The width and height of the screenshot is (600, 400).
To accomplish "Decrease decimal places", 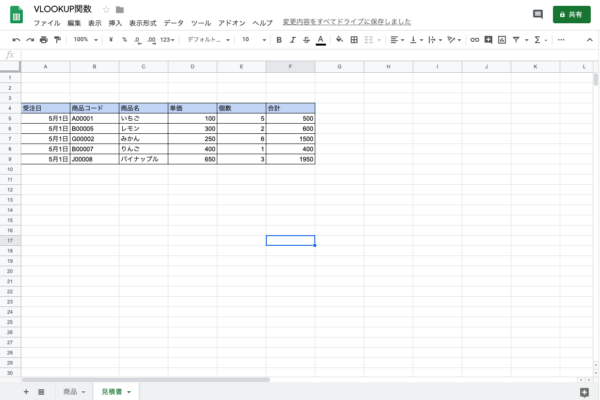I will (x=137, y=39).
